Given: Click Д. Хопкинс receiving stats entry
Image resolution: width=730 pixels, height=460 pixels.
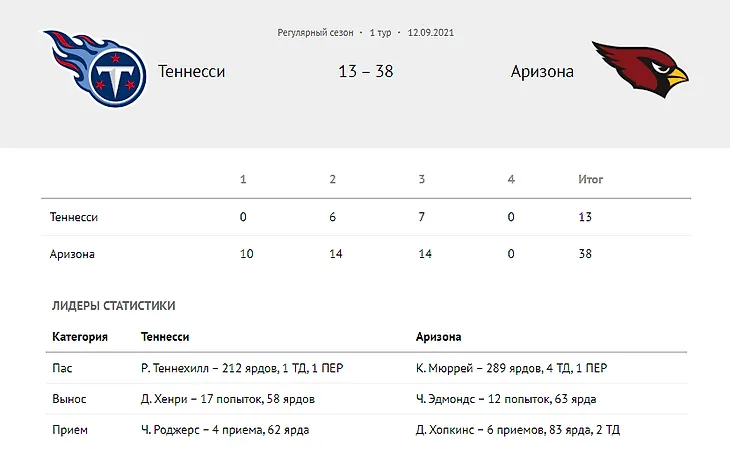Looking at the screenshot, I should 518,430.
